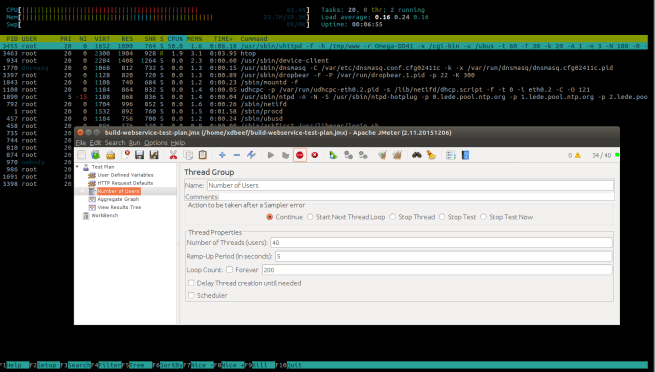Select Start Next Thread Loop option
This screenshot has height=372, width=655.
(310, 217)
